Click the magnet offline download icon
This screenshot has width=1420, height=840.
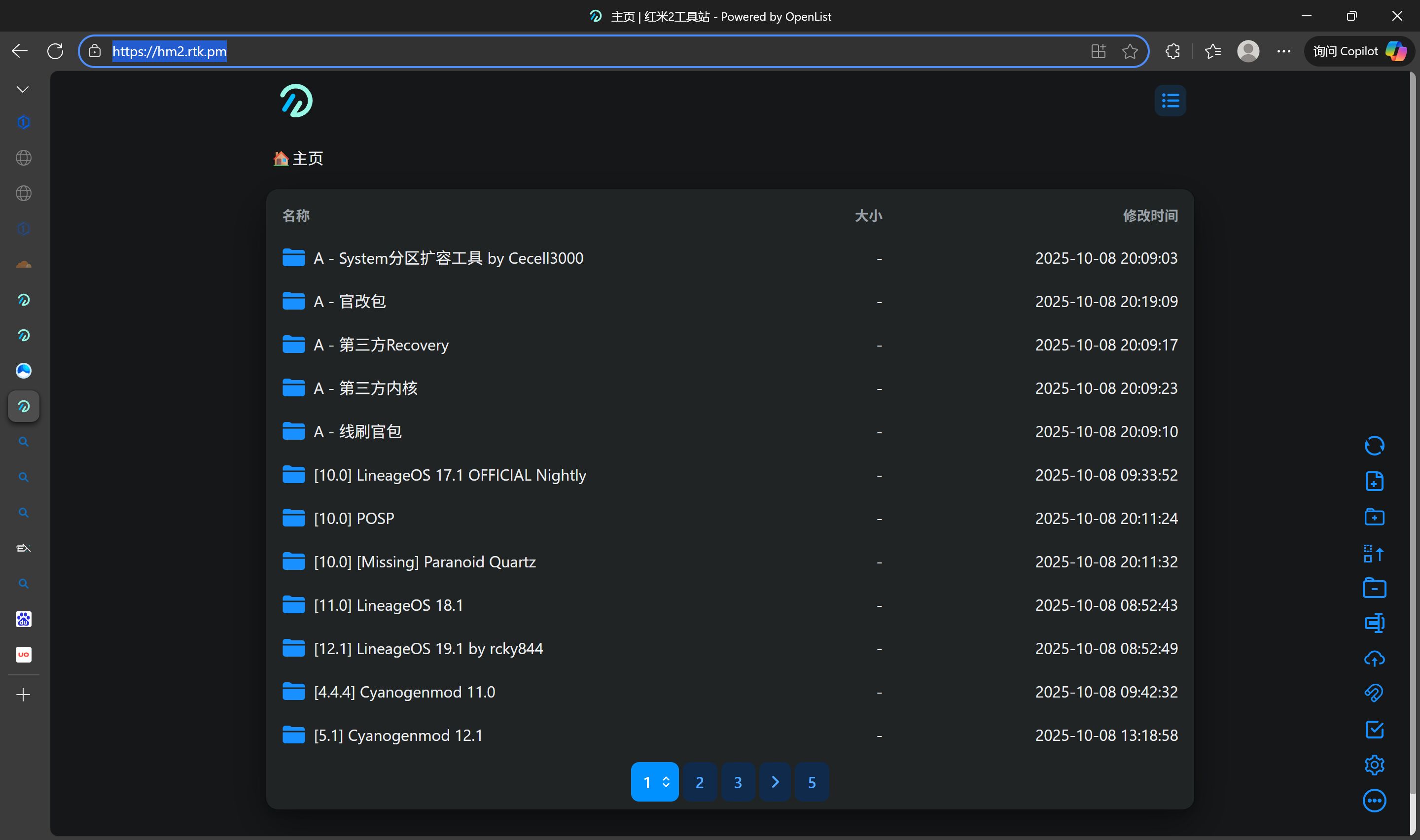pos(1374,693)
